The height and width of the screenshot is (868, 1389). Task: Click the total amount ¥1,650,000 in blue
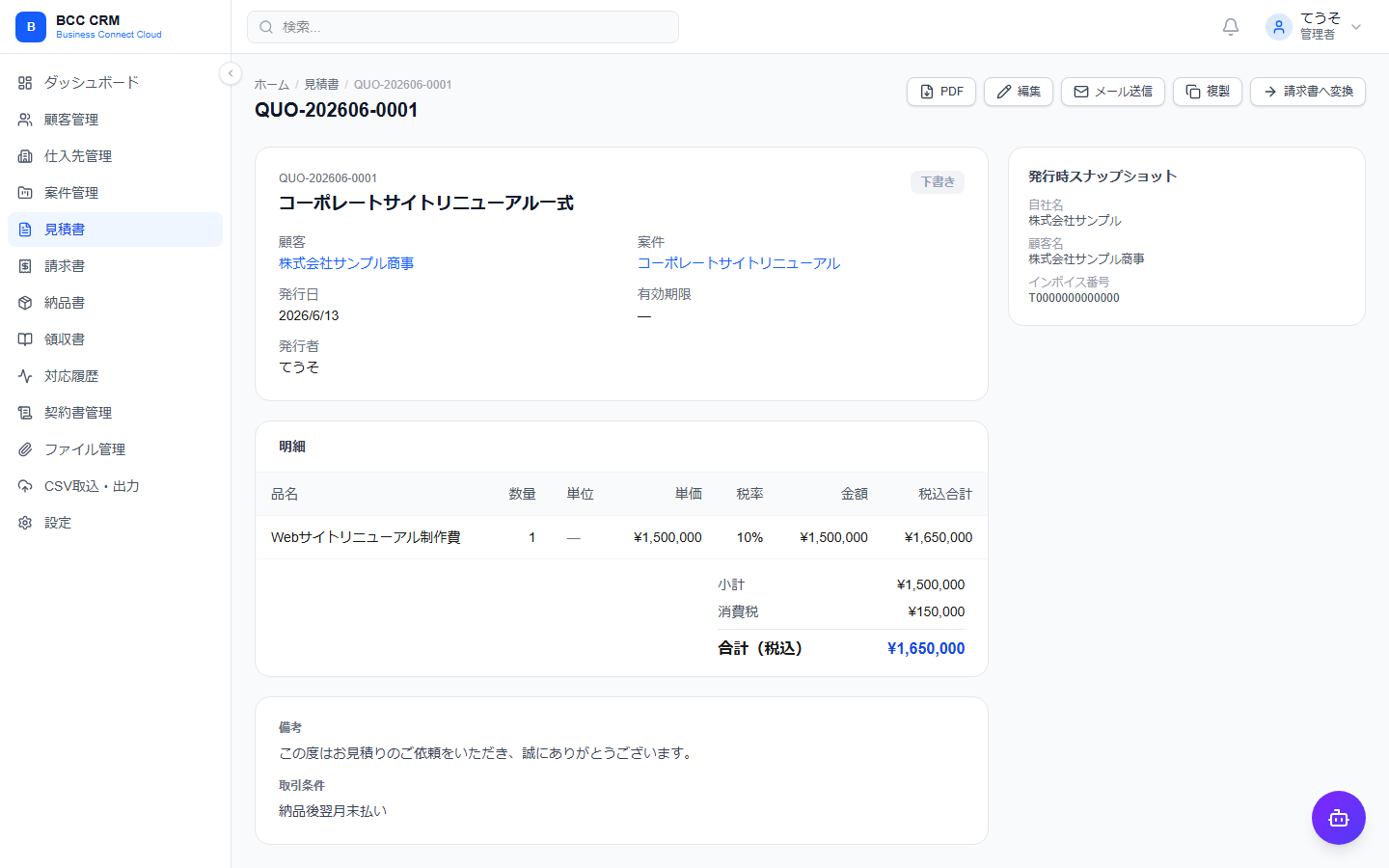pos(926,649)
